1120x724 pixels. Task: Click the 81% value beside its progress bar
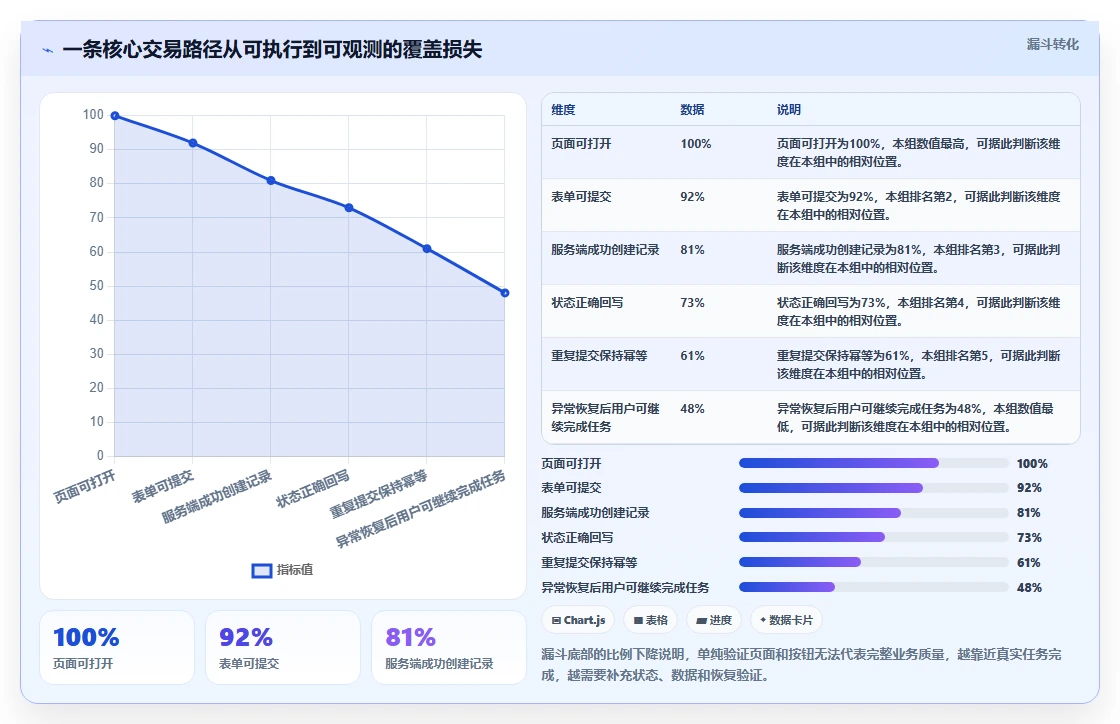(x=1029, y=513)
